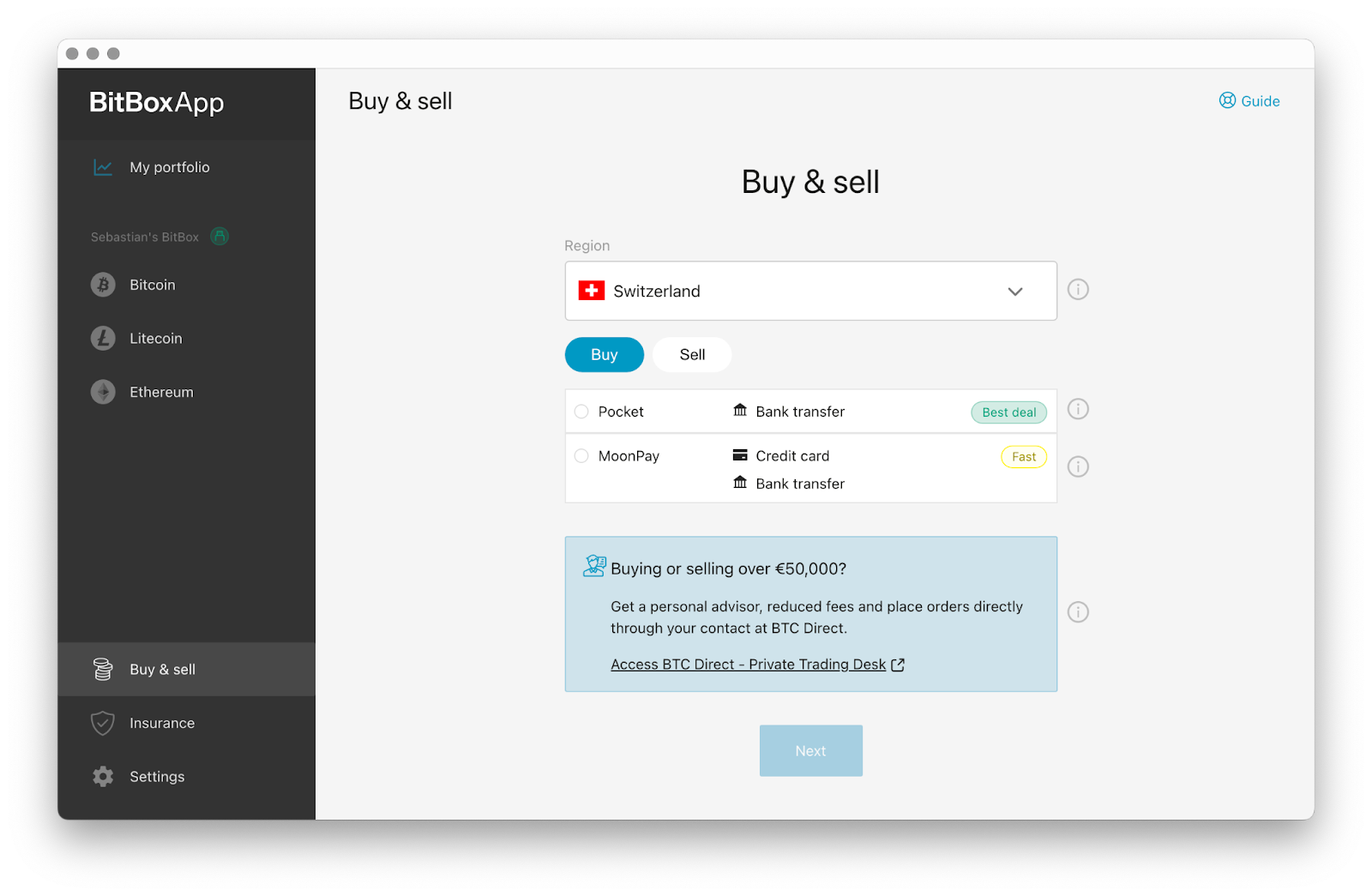Open info icon for Pocket provider

(1078, 409)
